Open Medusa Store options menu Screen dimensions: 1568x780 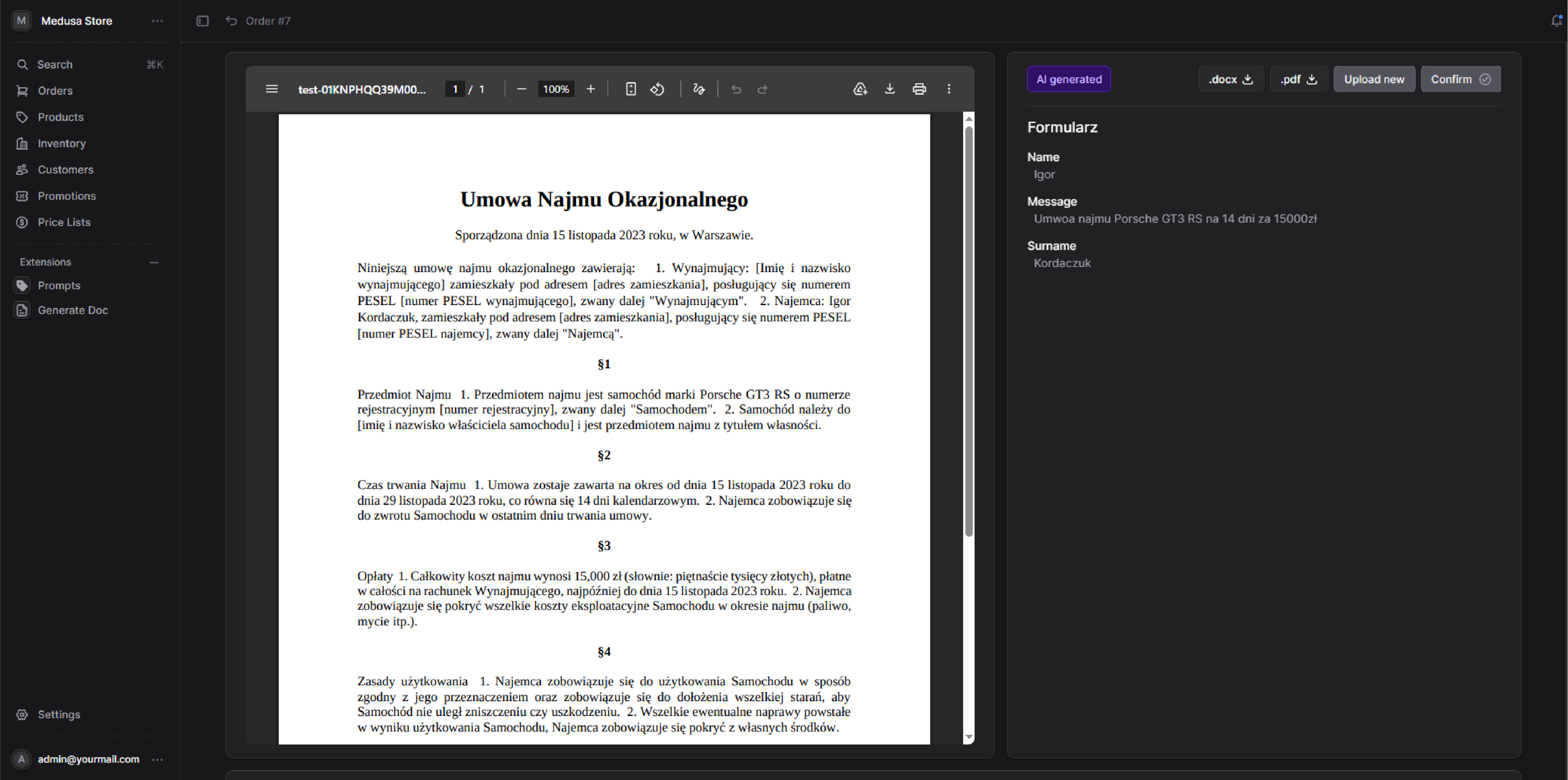tap(157, 21)
